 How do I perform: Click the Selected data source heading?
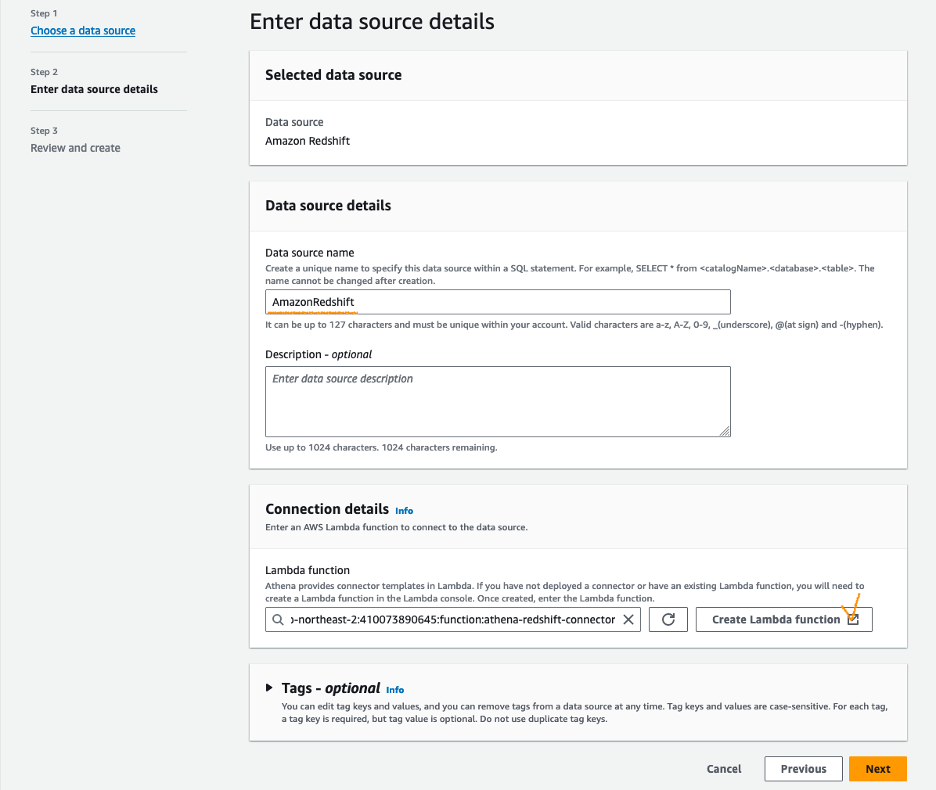[x=333, y=75]
